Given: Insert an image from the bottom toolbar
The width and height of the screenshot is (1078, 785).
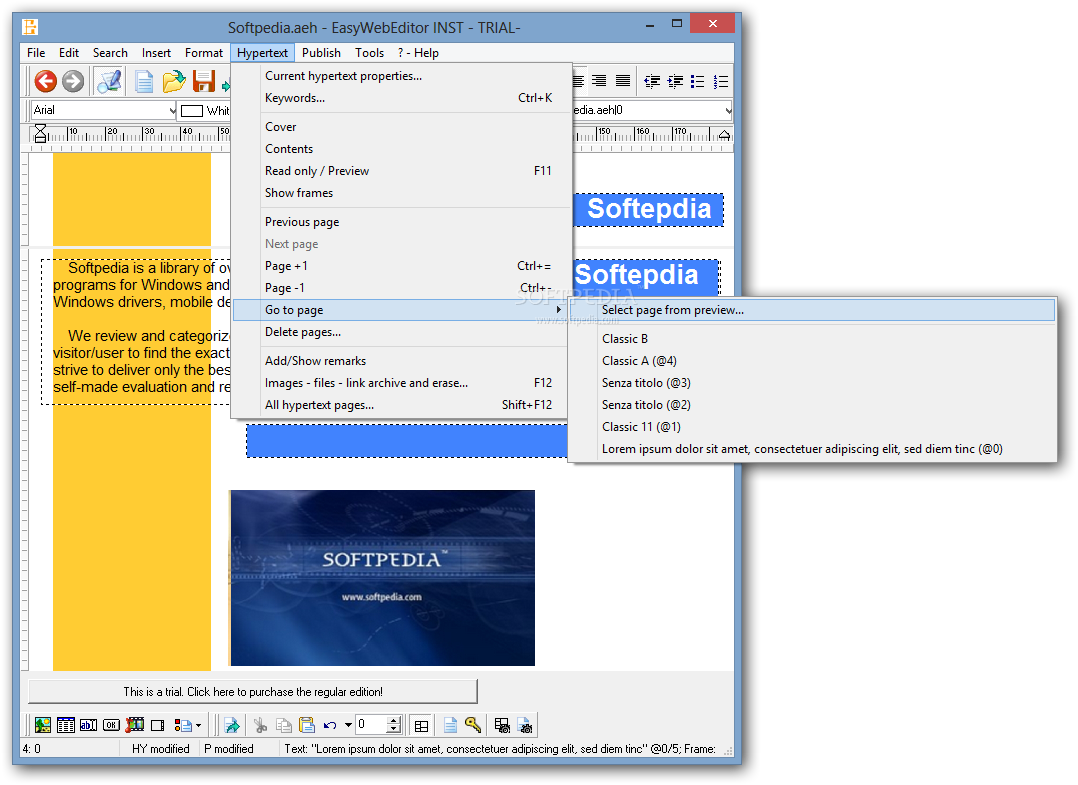Looking at the screenshot, I should click(x=43, y=725).
